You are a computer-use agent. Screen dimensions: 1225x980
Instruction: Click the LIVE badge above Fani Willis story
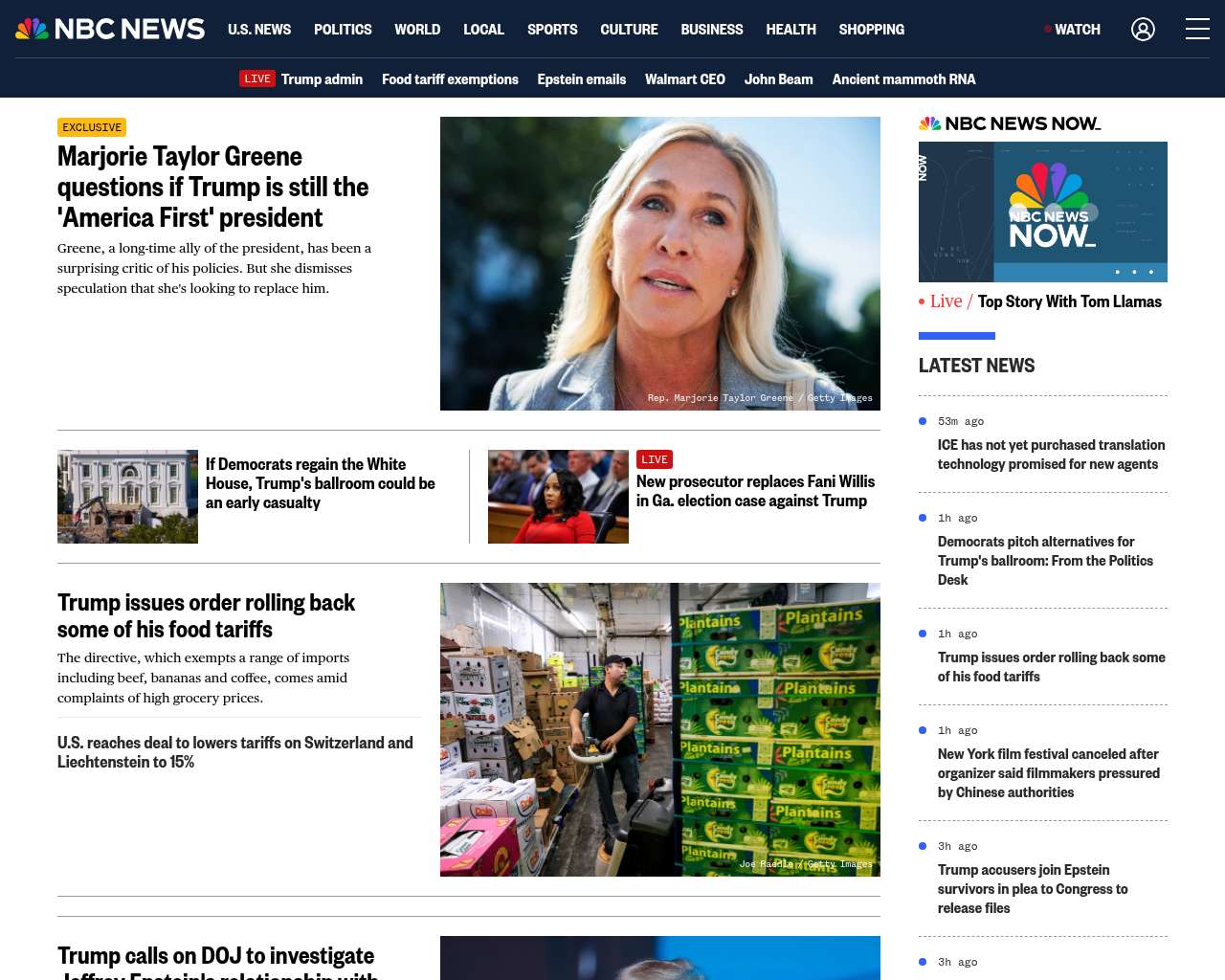point(655,459)
